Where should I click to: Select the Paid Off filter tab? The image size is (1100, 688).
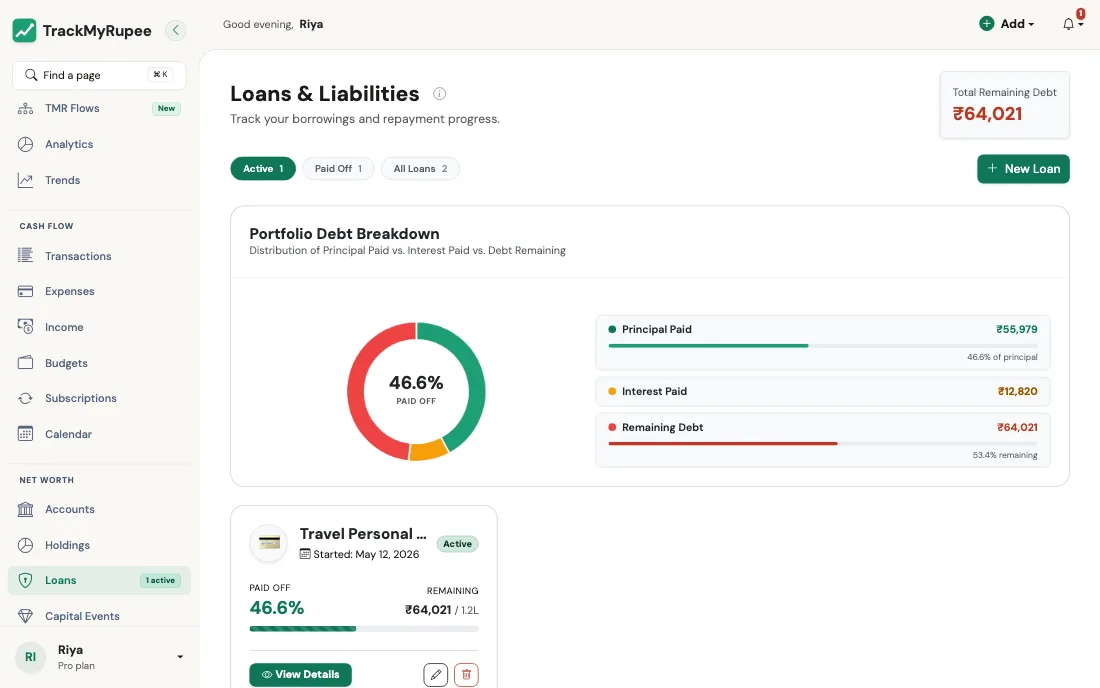coord(338,168)
